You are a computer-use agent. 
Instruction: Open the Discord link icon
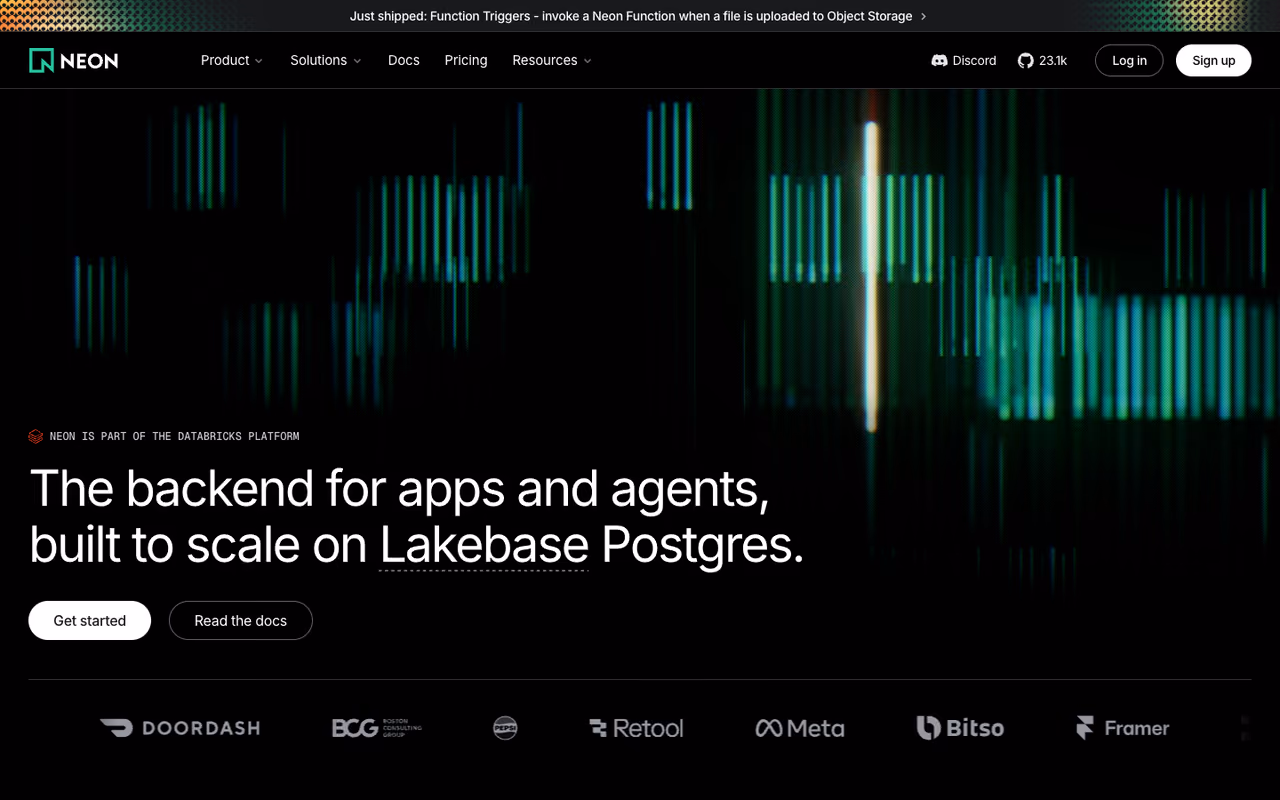[x=939, y=60]
